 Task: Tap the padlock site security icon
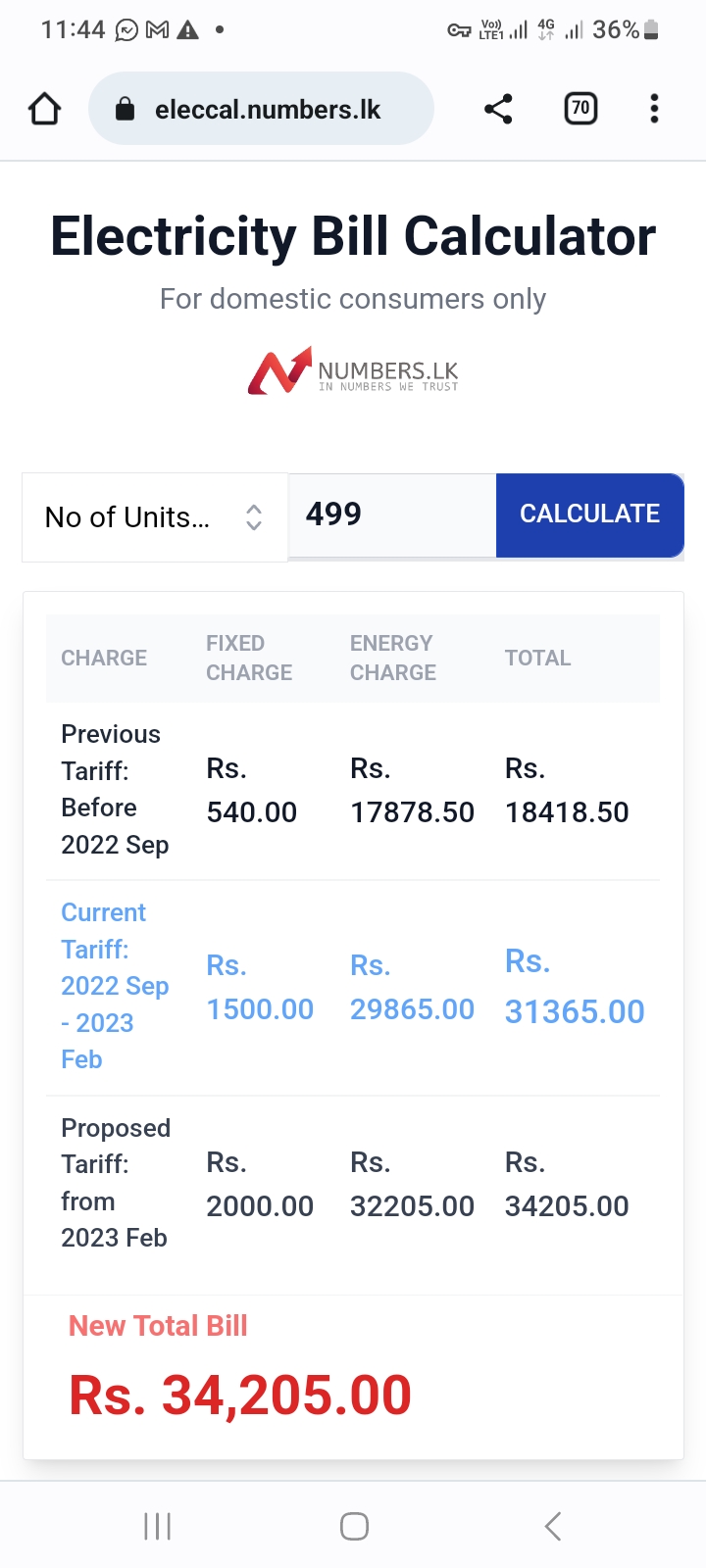click(x=125, y=109)
